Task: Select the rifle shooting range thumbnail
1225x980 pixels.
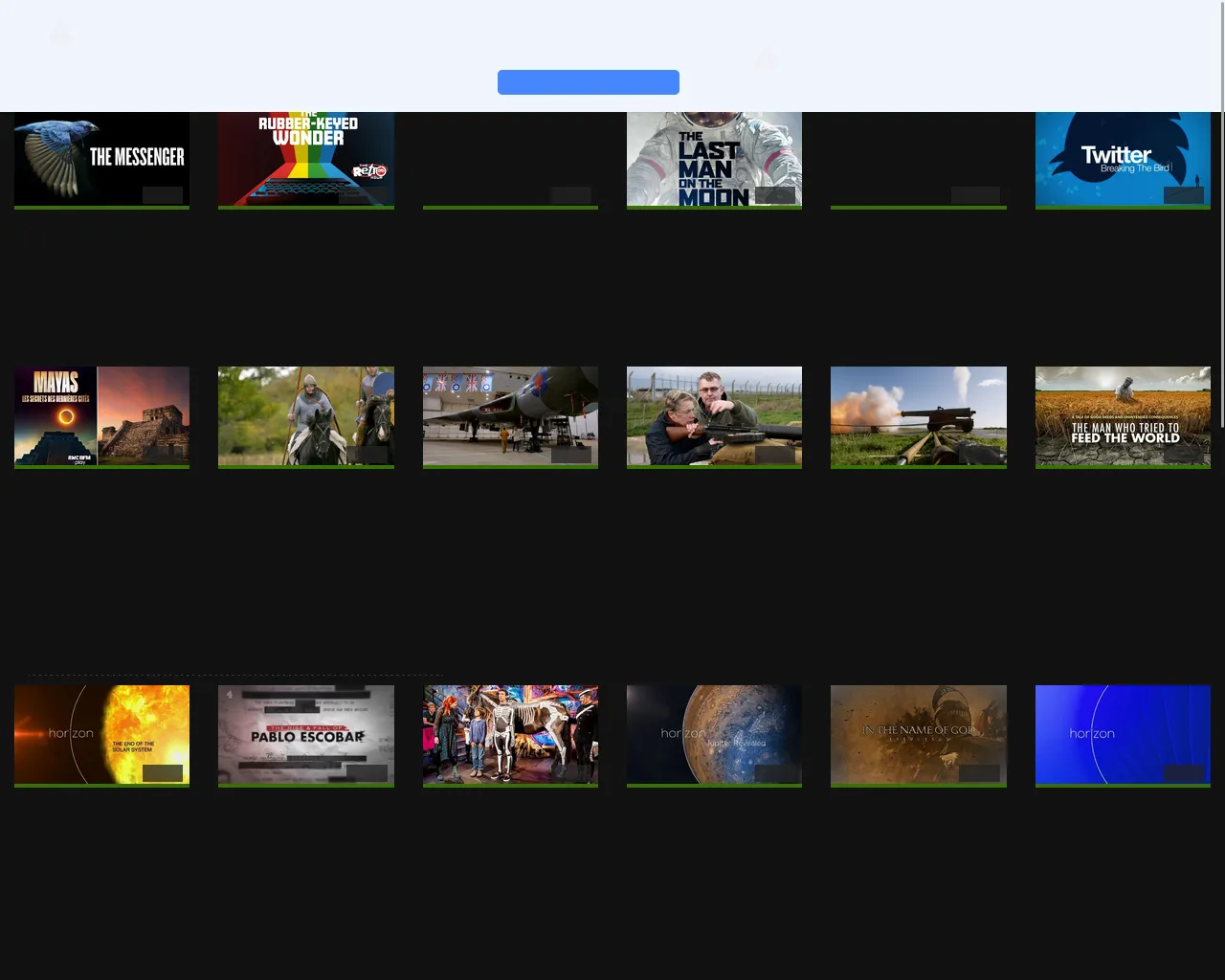Action: (714, 416)
